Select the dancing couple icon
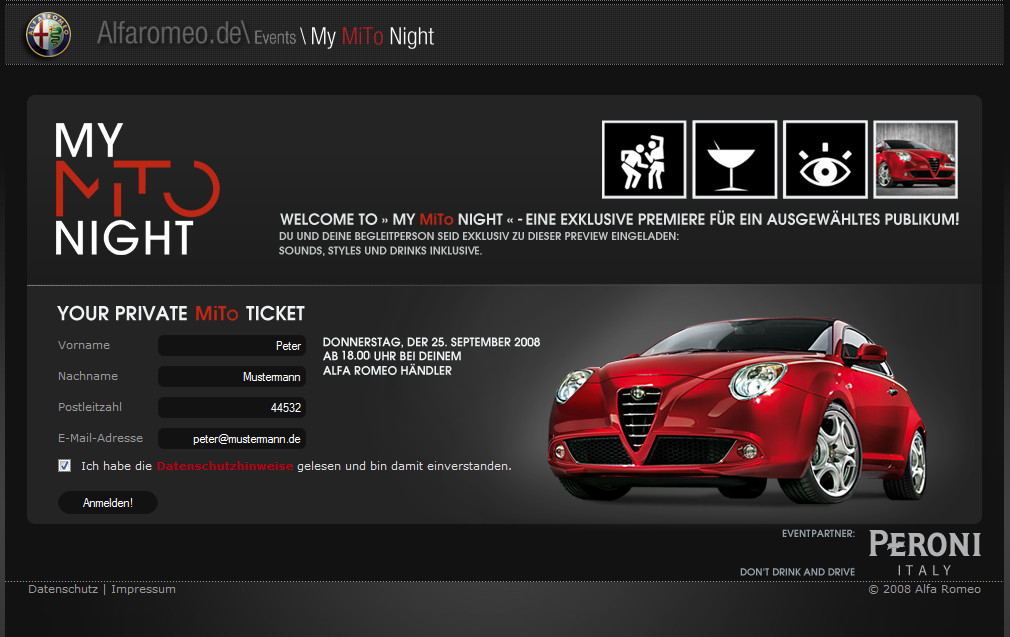The width and height of the screenshot is (1010, 637). pos(644,159)
